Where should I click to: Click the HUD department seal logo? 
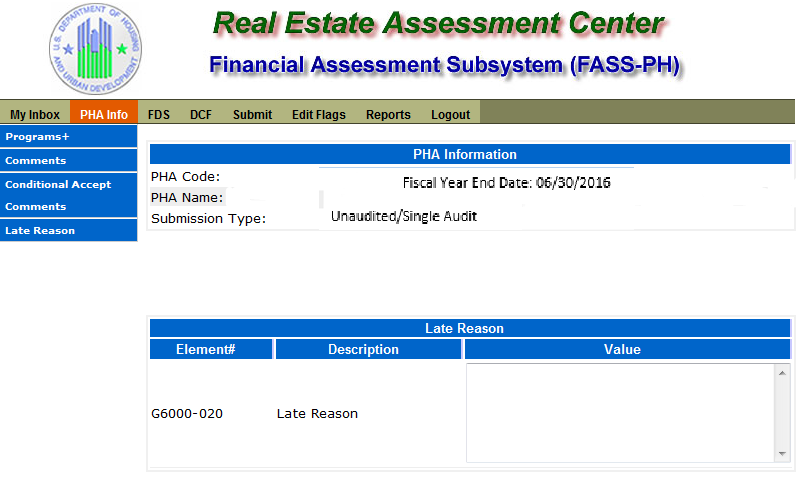[95, 49]
